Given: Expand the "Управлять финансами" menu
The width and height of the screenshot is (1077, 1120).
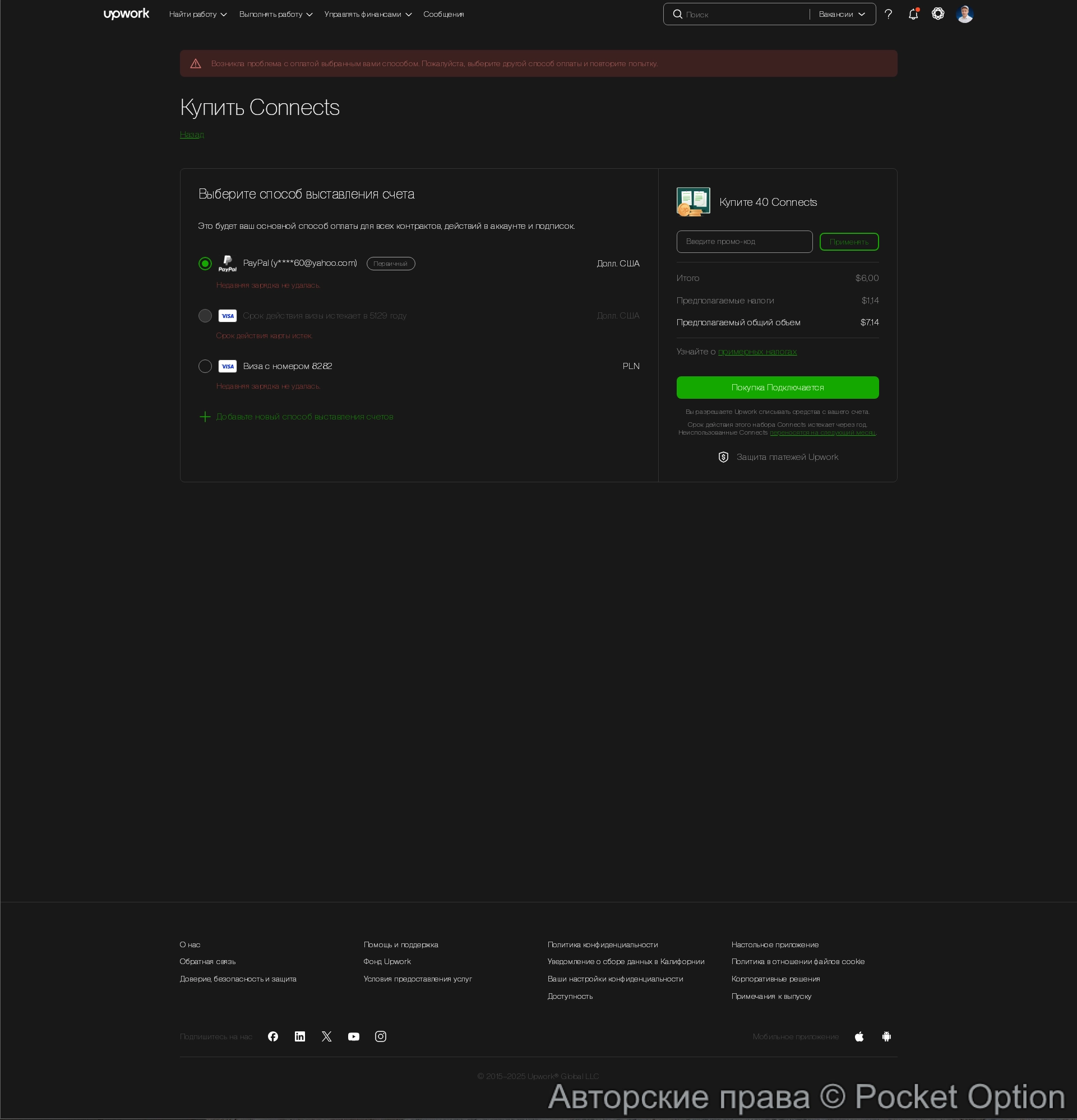Looking at the screenshot, I should 367,14.
